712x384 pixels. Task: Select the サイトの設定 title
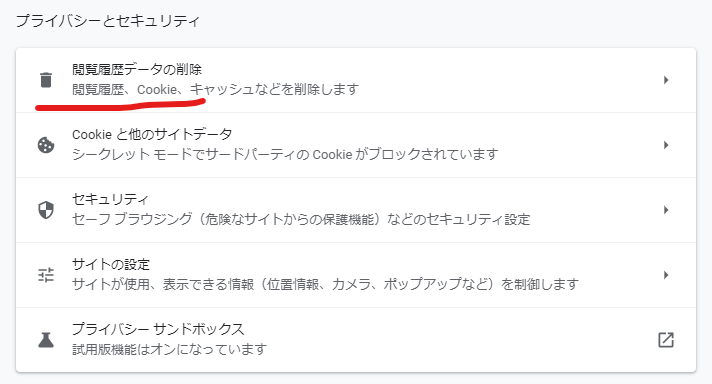(x=111, y=264)
